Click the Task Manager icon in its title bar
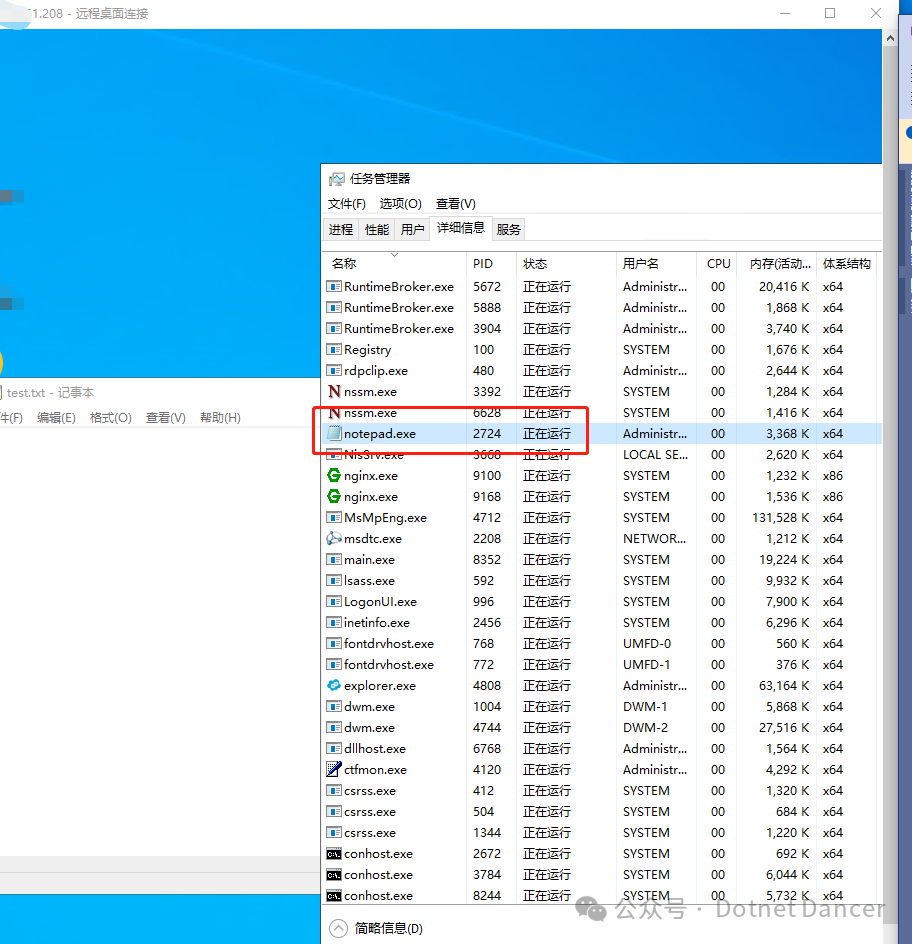The height and width of the screenshot is (944, 912). (337, 178)
